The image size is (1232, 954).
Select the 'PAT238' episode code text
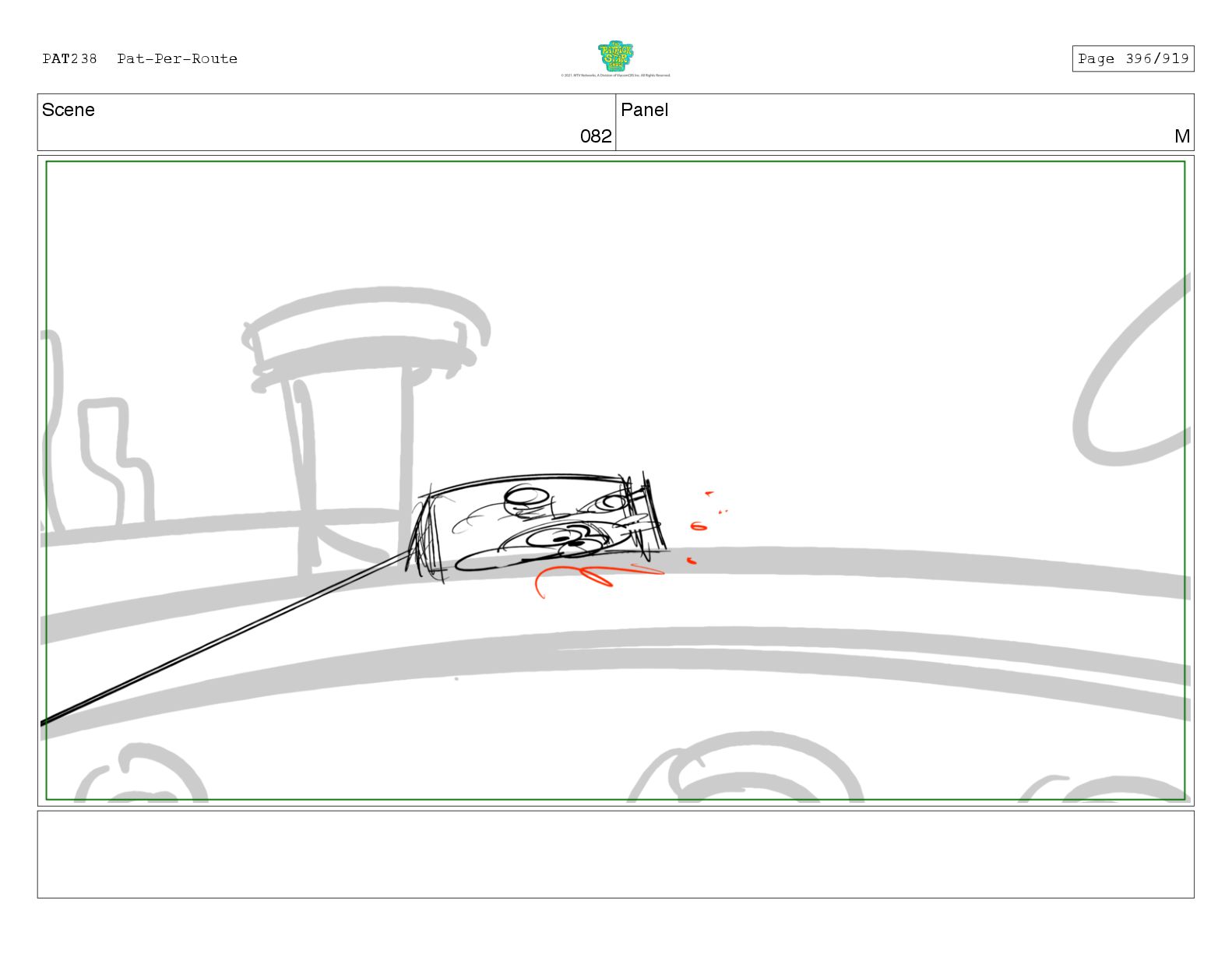coord(69,58)
